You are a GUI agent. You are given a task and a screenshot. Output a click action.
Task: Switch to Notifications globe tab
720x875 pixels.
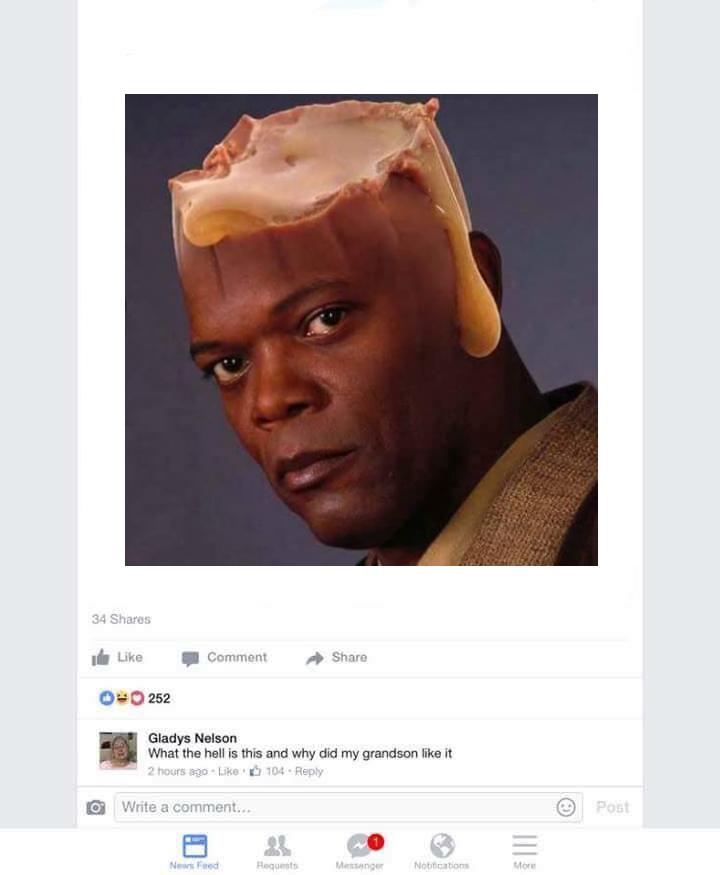click(441, 851)
